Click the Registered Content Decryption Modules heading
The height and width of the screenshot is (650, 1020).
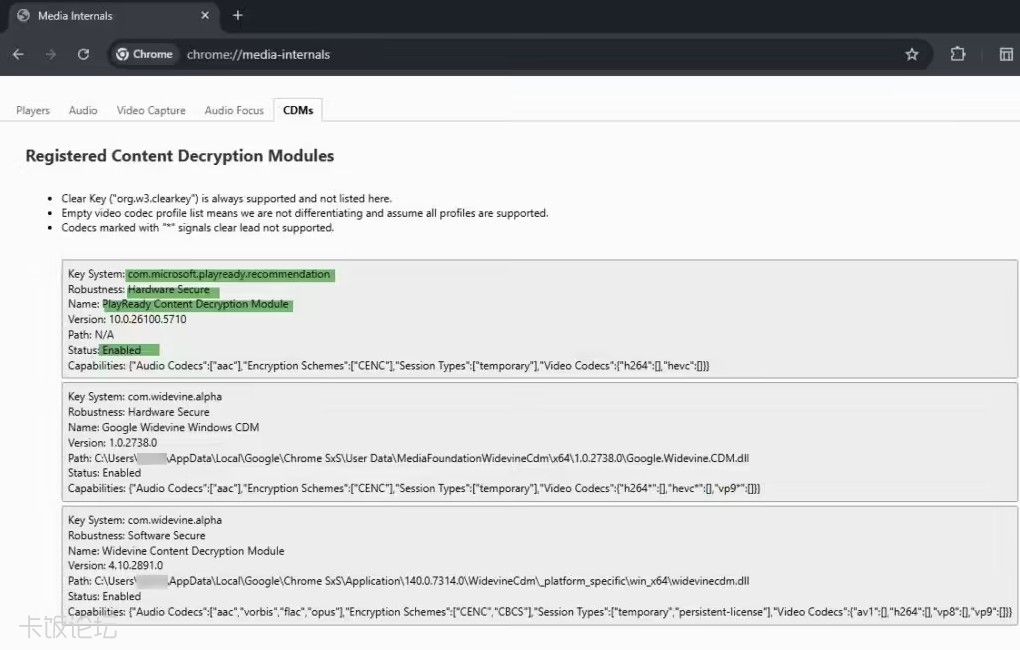pos(180,156)
